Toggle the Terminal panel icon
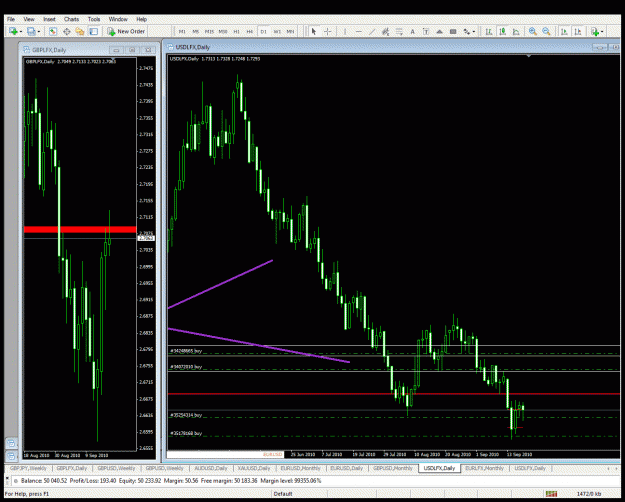 click(94, 31)
